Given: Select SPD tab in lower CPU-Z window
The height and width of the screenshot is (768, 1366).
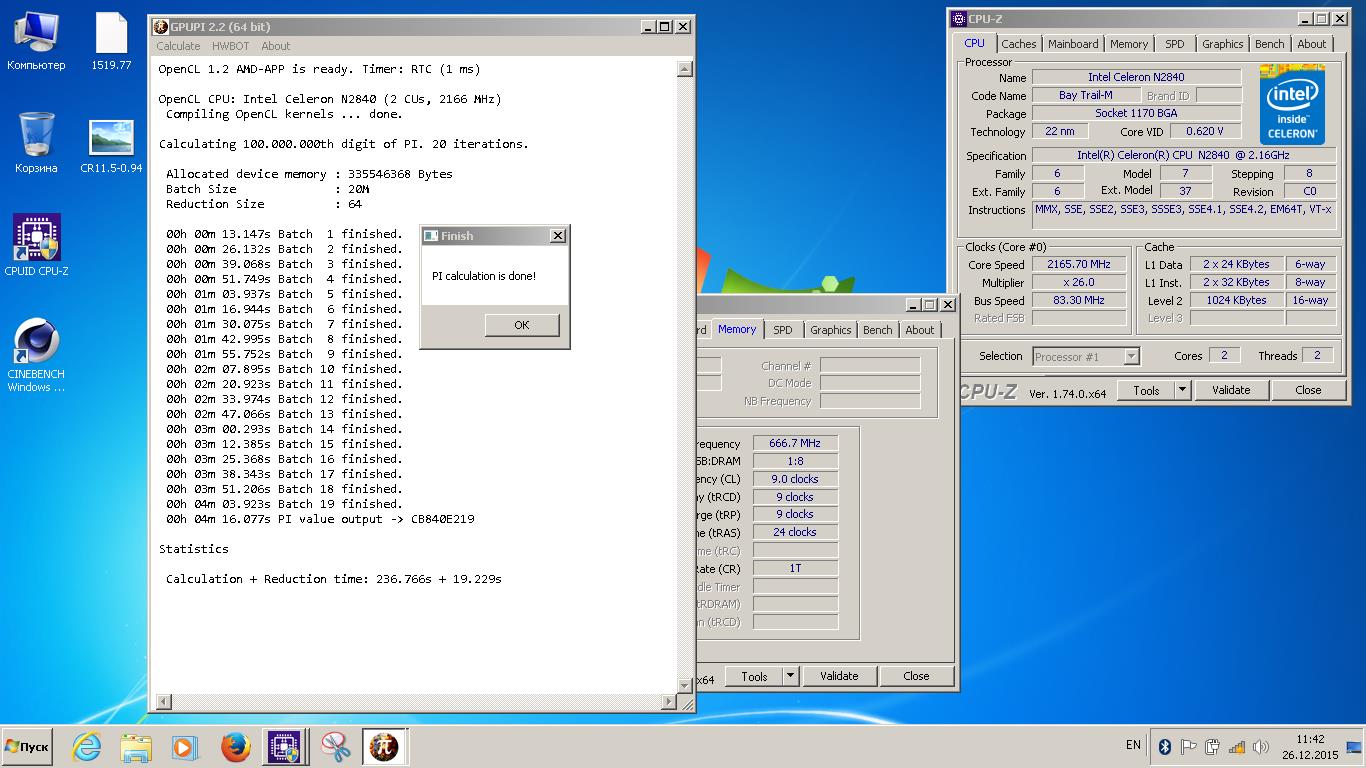Looking at the screenshot, I should (x=783, y=330).
